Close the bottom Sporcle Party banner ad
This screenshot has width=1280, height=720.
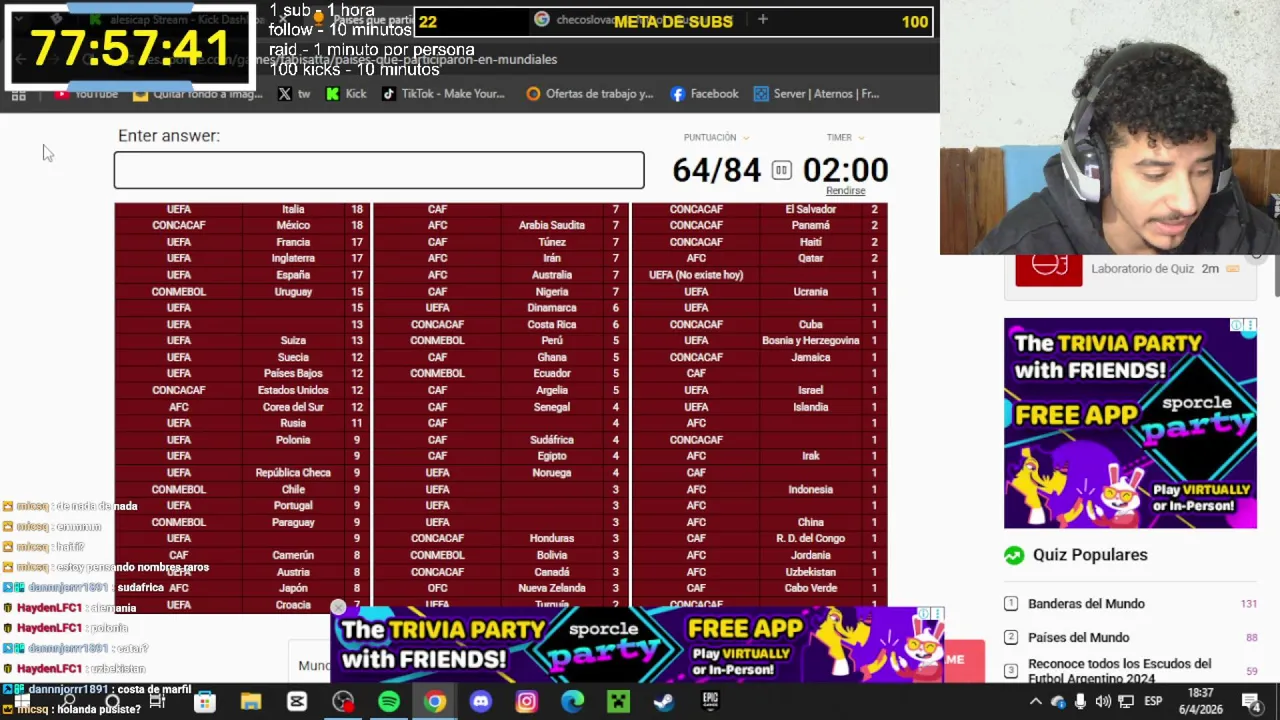(338, 607)
